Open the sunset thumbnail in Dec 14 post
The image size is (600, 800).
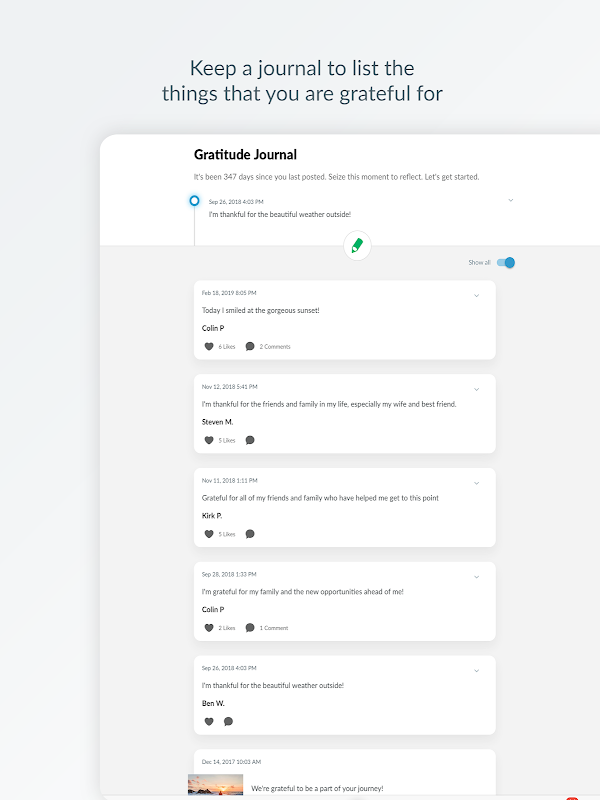click(215, 785)
